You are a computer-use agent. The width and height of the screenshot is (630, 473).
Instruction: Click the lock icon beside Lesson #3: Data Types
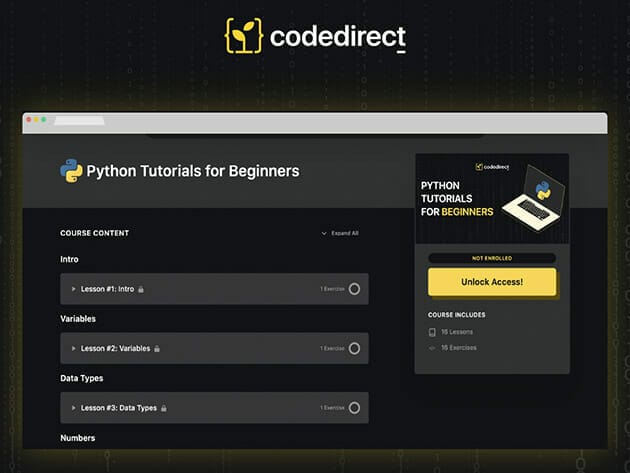pyautogui.click(x=163, y=408)
